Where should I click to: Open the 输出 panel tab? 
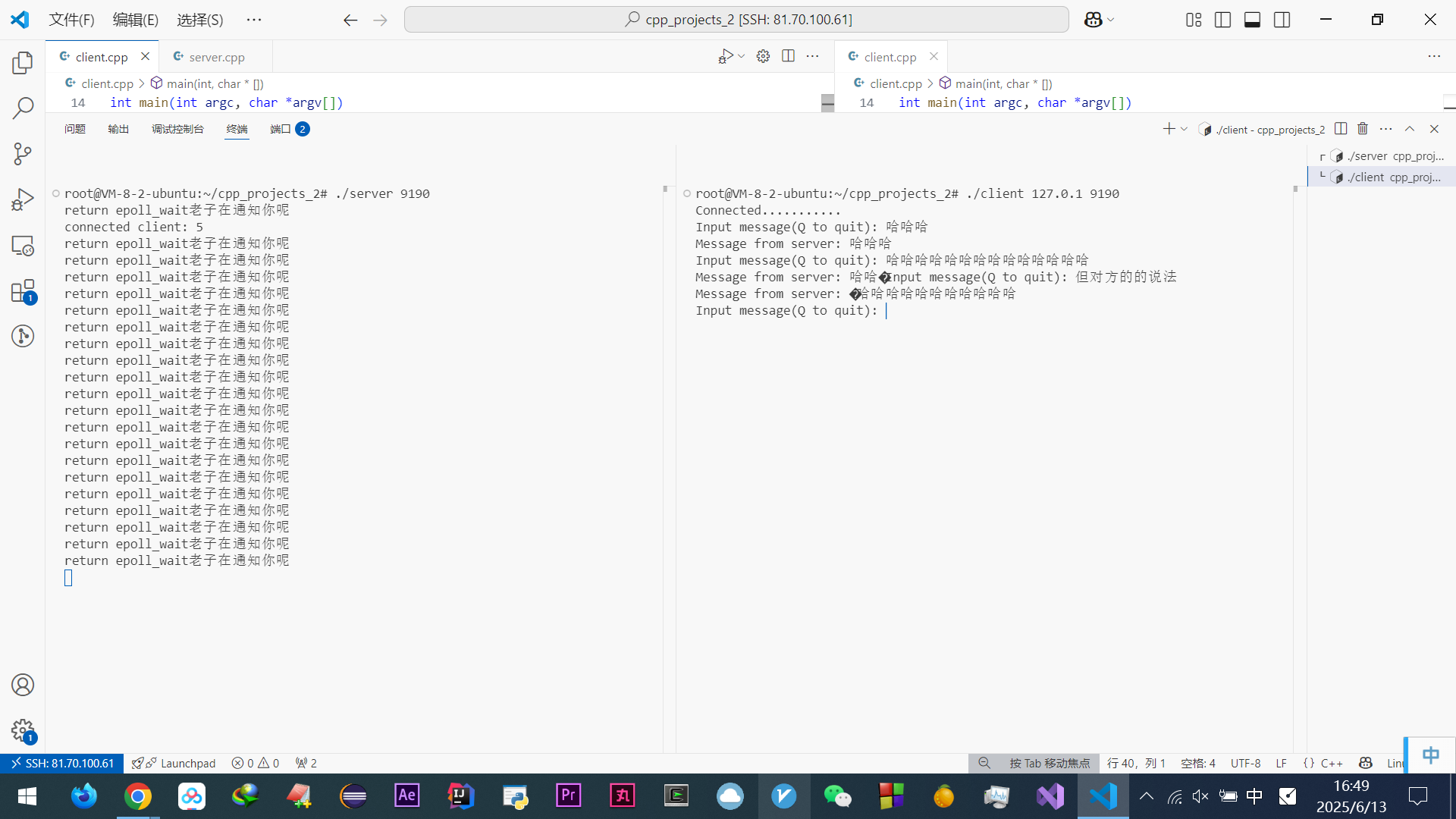(x=118, y=129)
